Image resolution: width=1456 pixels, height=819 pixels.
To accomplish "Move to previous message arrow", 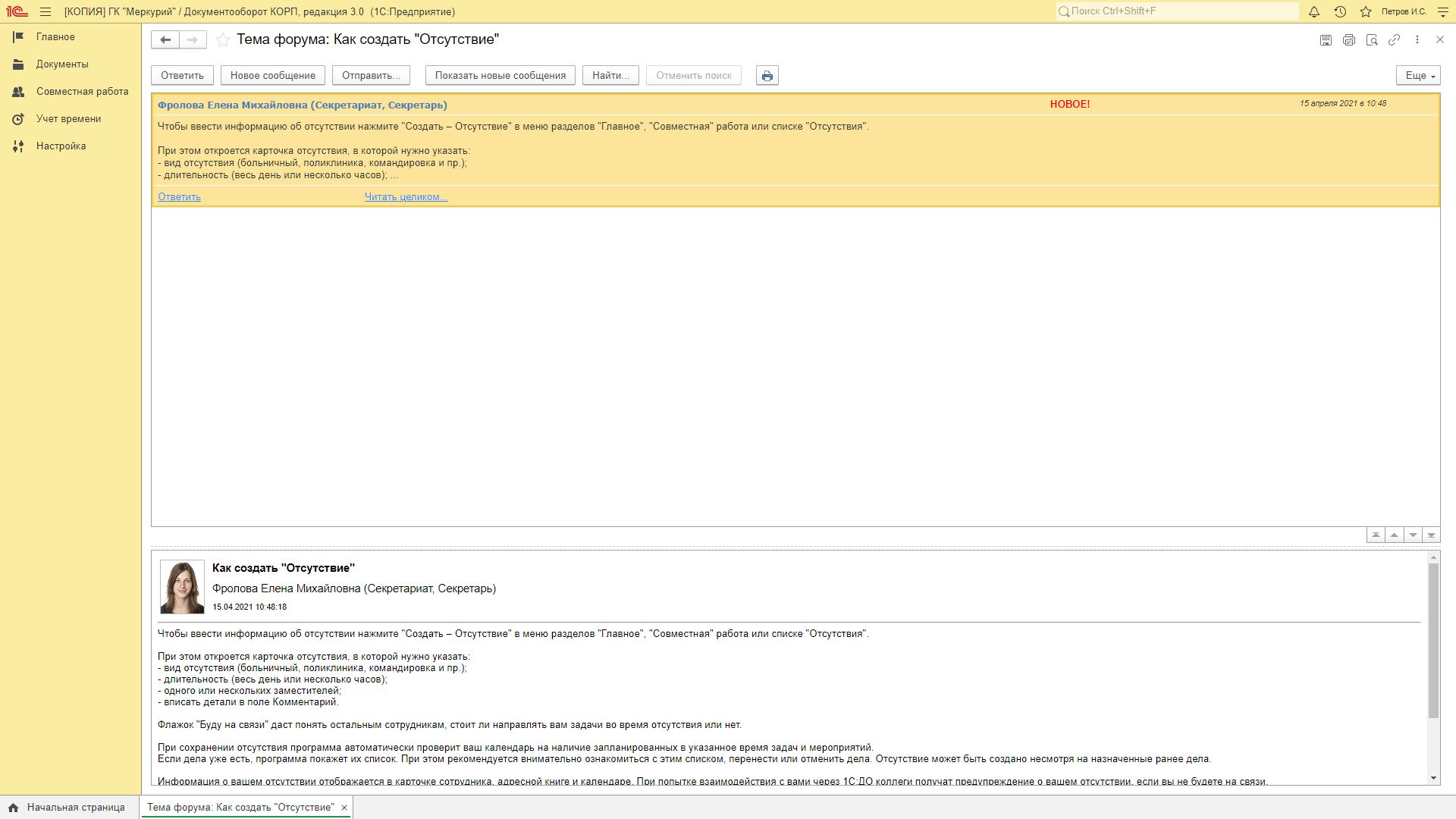I will click(x=1394, y=535).
